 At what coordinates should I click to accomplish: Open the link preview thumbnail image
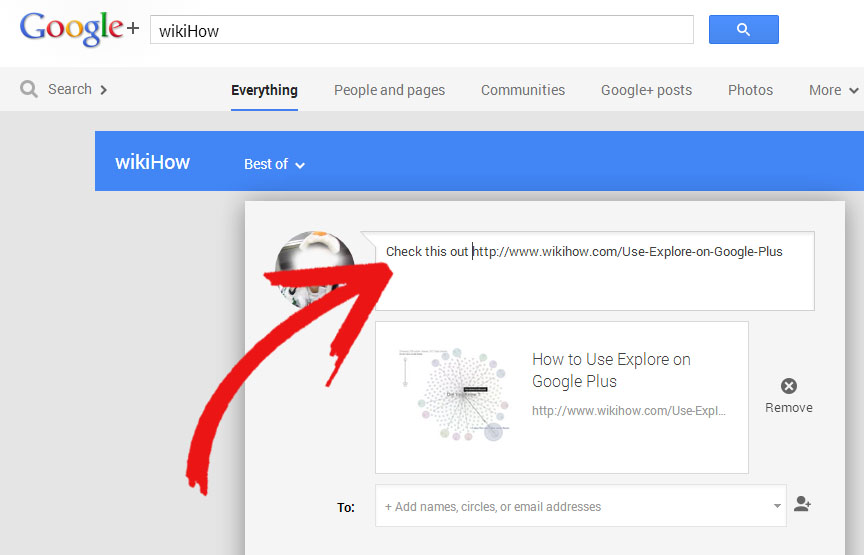pos(455,395)
